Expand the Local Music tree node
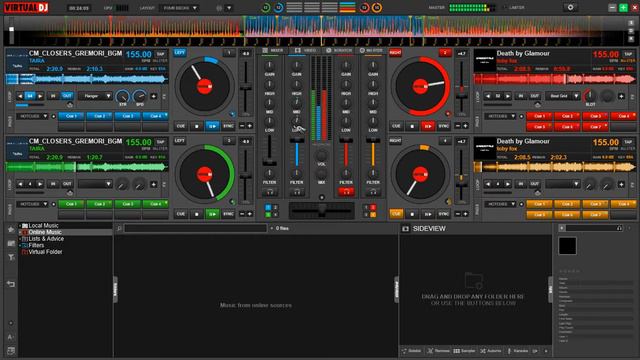 [20, 226]
